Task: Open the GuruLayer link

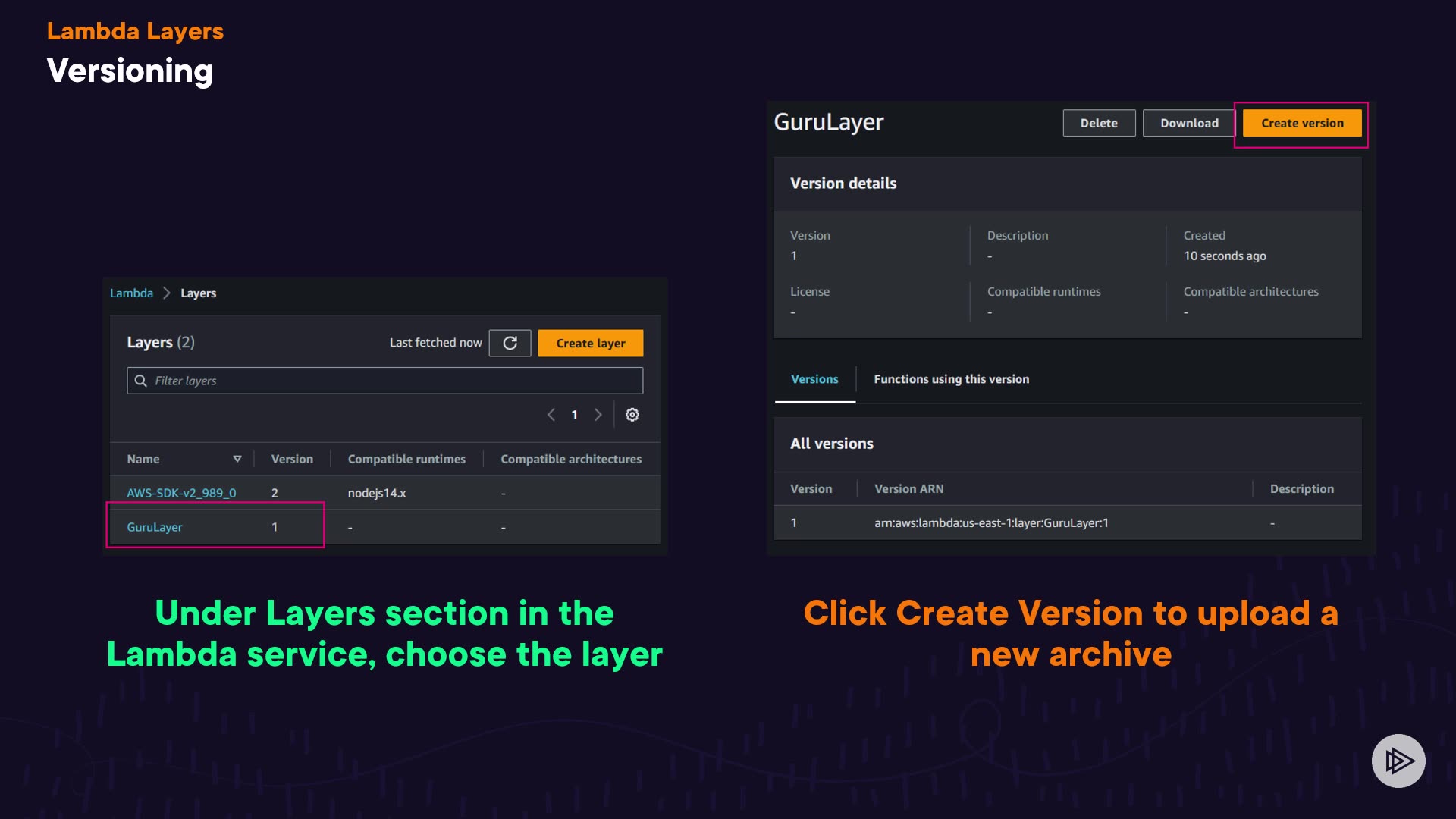Action: pos(155,527)
